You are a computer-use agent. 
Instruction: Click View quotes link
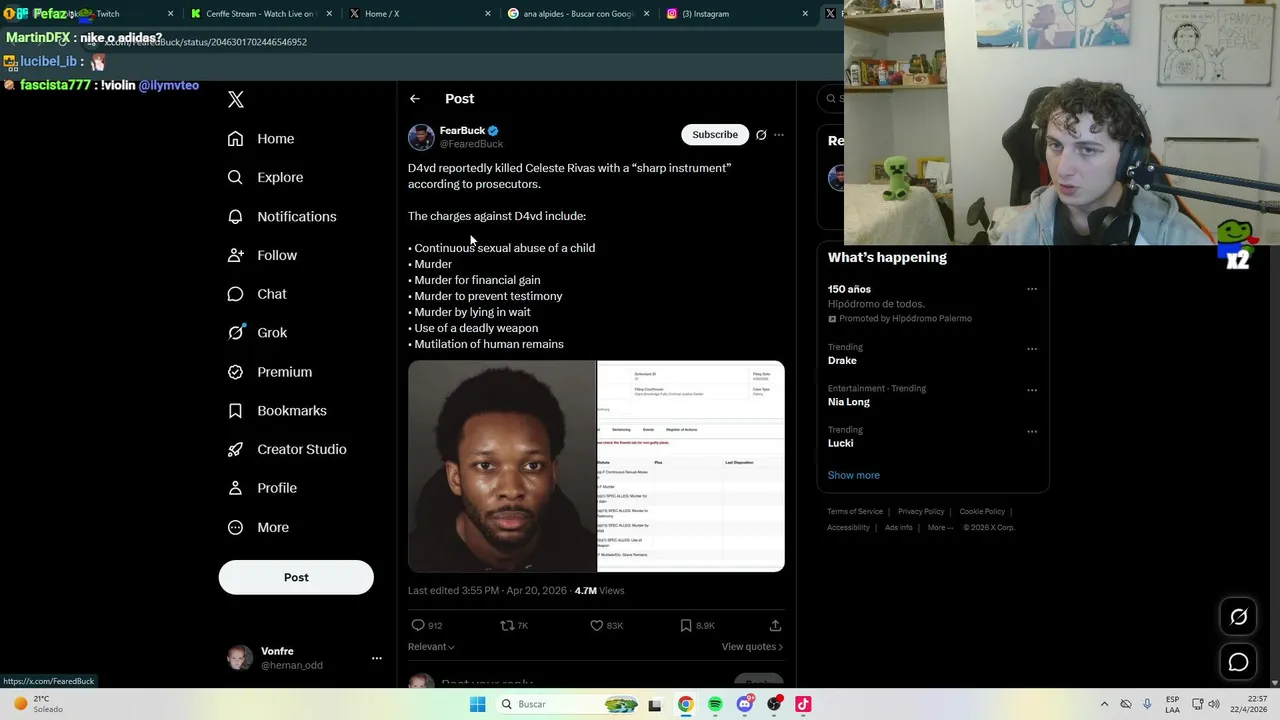click(752, 647)
